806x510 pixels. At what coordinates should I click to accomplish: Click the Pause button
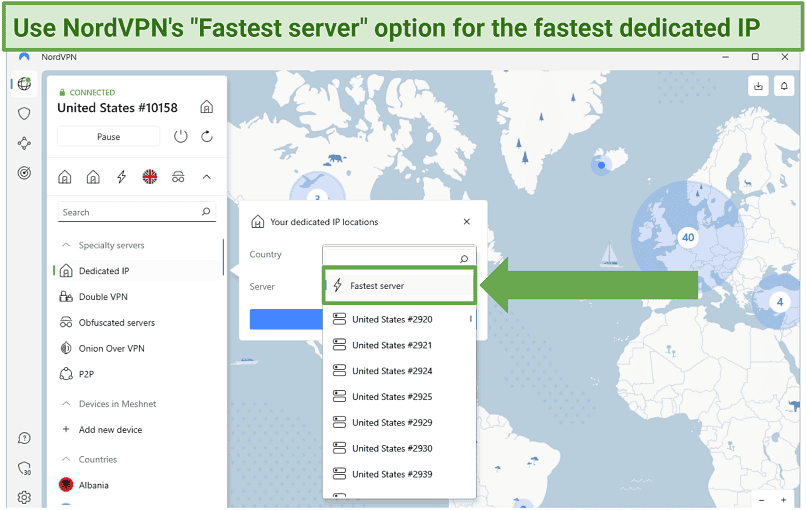pos(108,137)
